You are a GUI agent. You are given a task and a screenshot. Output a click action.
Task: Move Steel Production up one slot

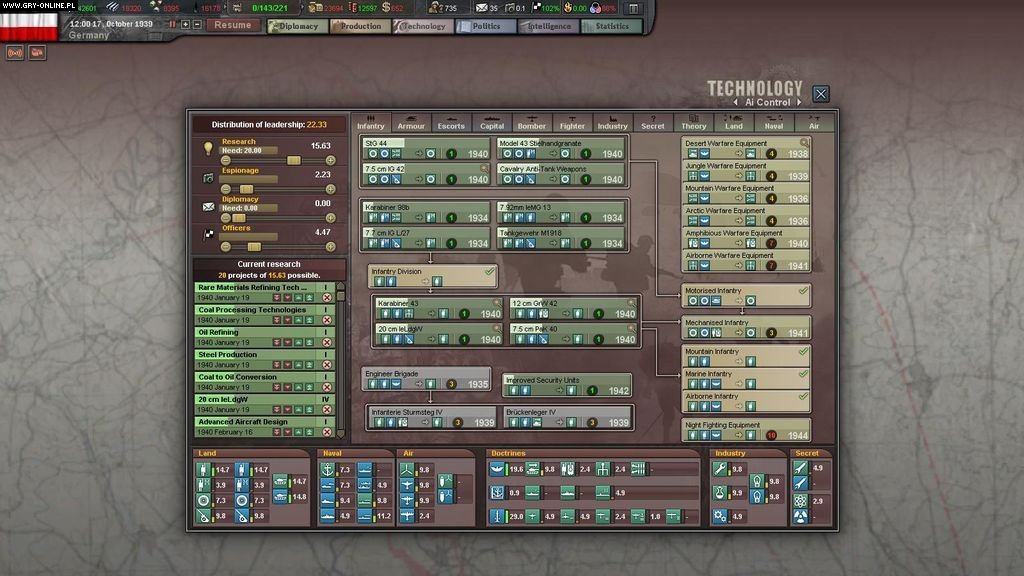[298, 365]
